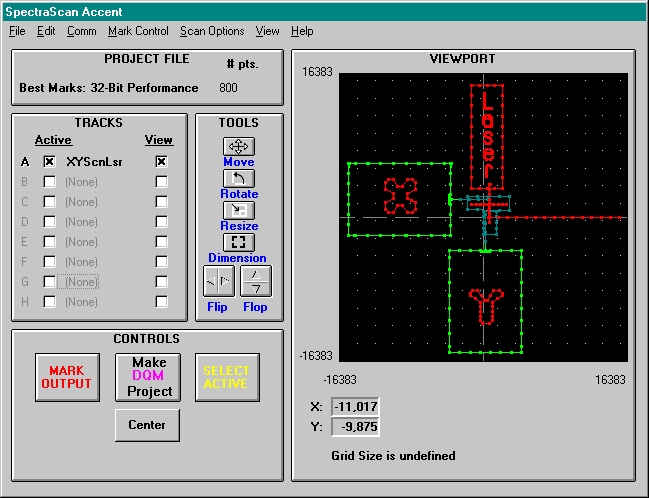Enable Active checkbox for track H
This screenshot has width=649, height=498.
pos(49,301)
